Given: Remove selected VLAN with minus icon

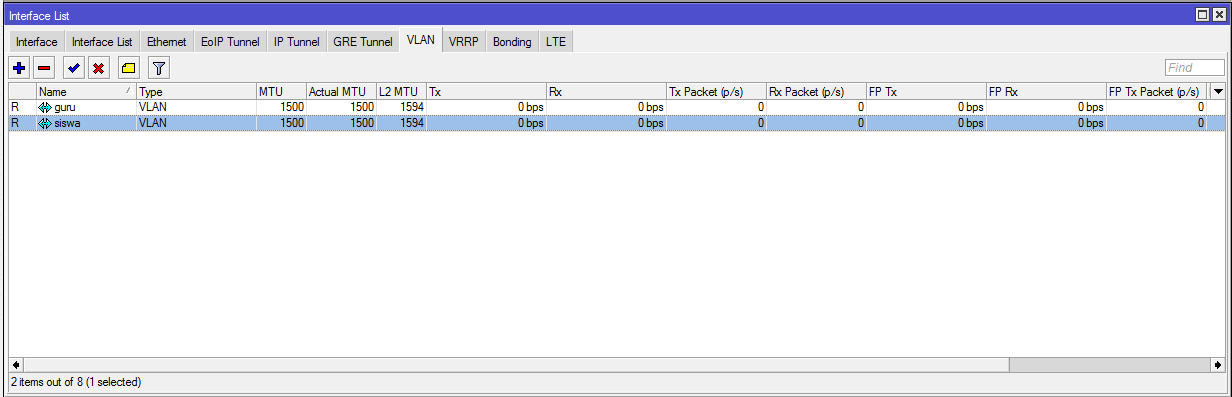Looking at the screenshot, I should [x=44, y=68].
